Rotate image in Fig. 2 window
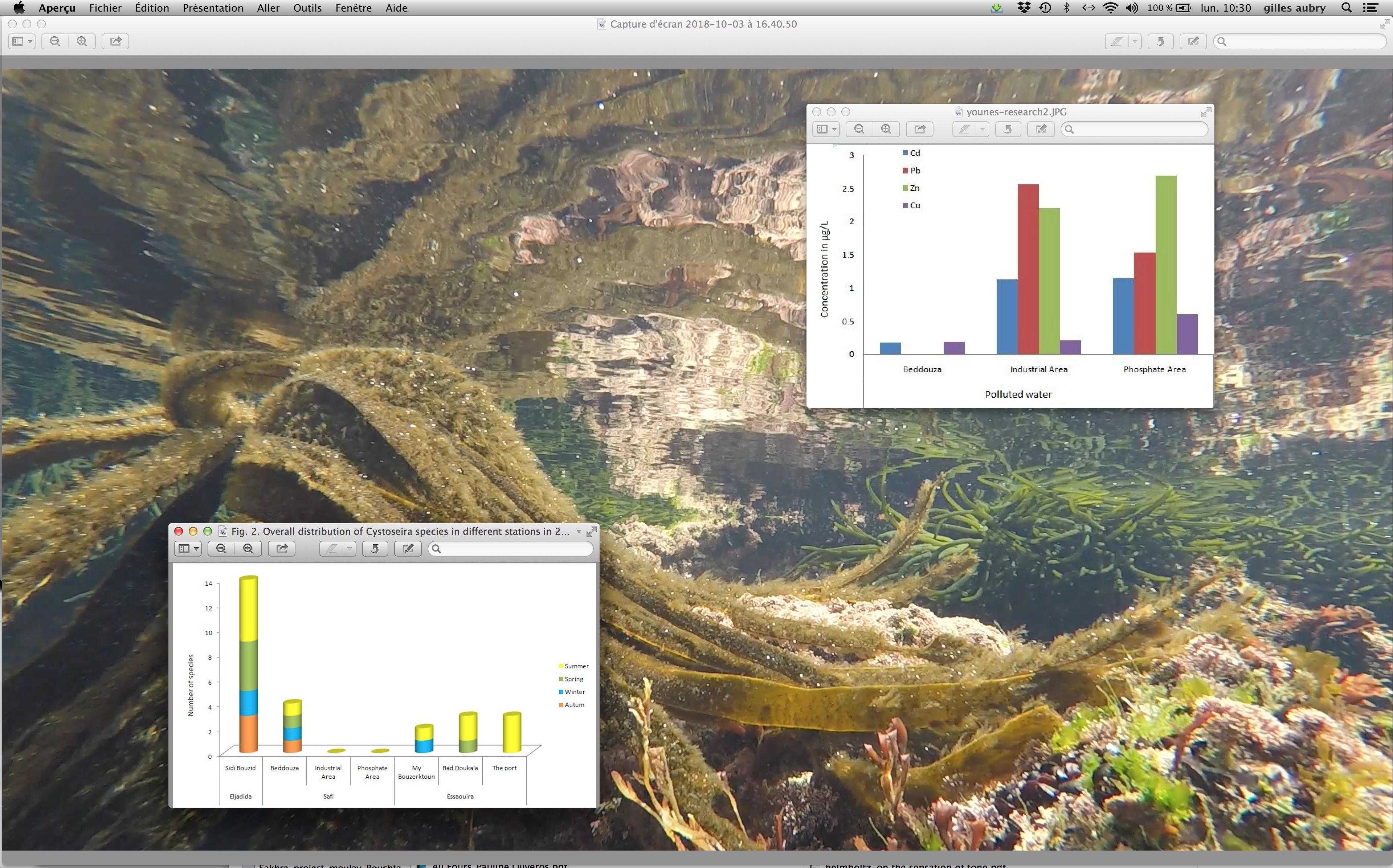This screenshot has height=868, width=1393. pyautogui.click(x=374, y=549)
